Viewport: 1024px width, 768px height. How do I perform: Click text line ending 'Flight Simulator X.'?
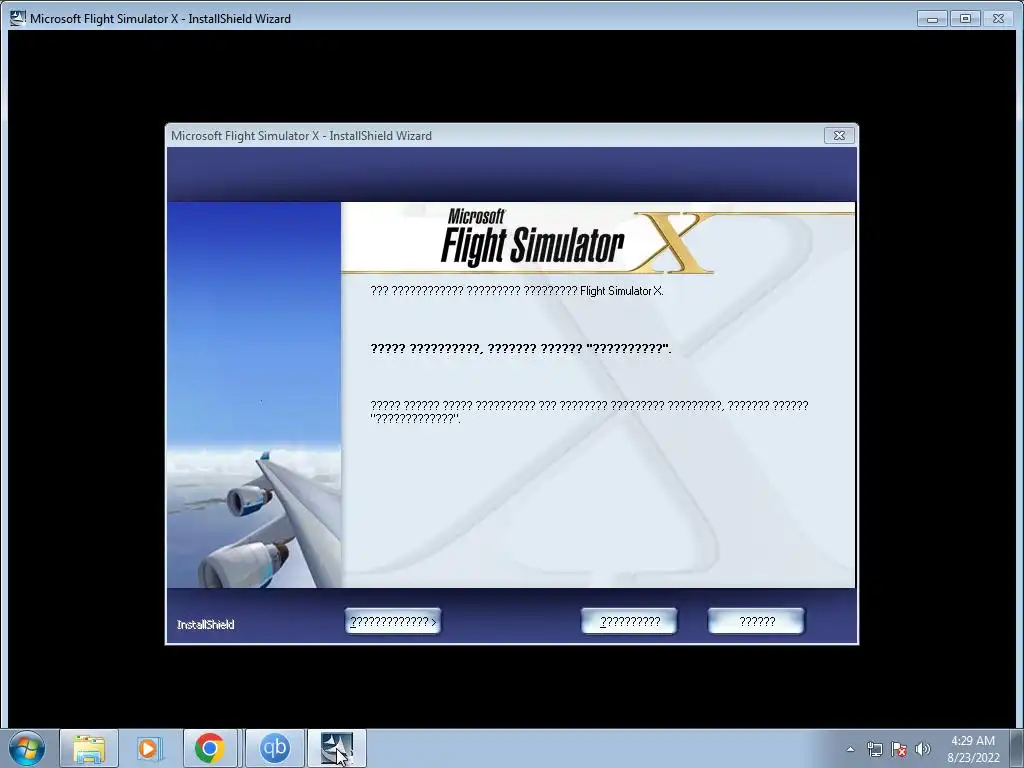pos(517,291)
